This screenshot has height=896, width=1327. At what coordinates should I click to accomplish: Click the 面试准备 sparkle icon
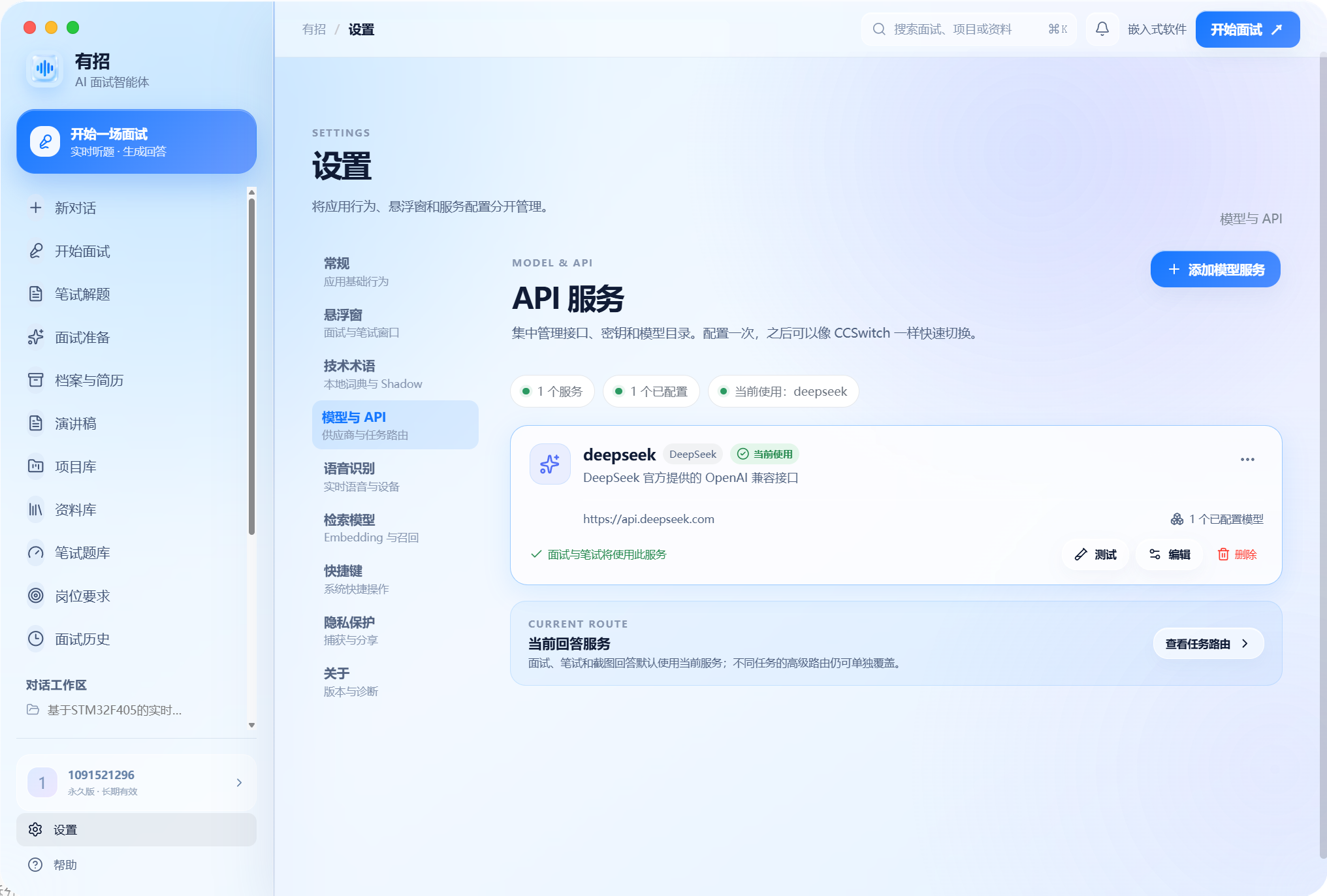[36, 337]
